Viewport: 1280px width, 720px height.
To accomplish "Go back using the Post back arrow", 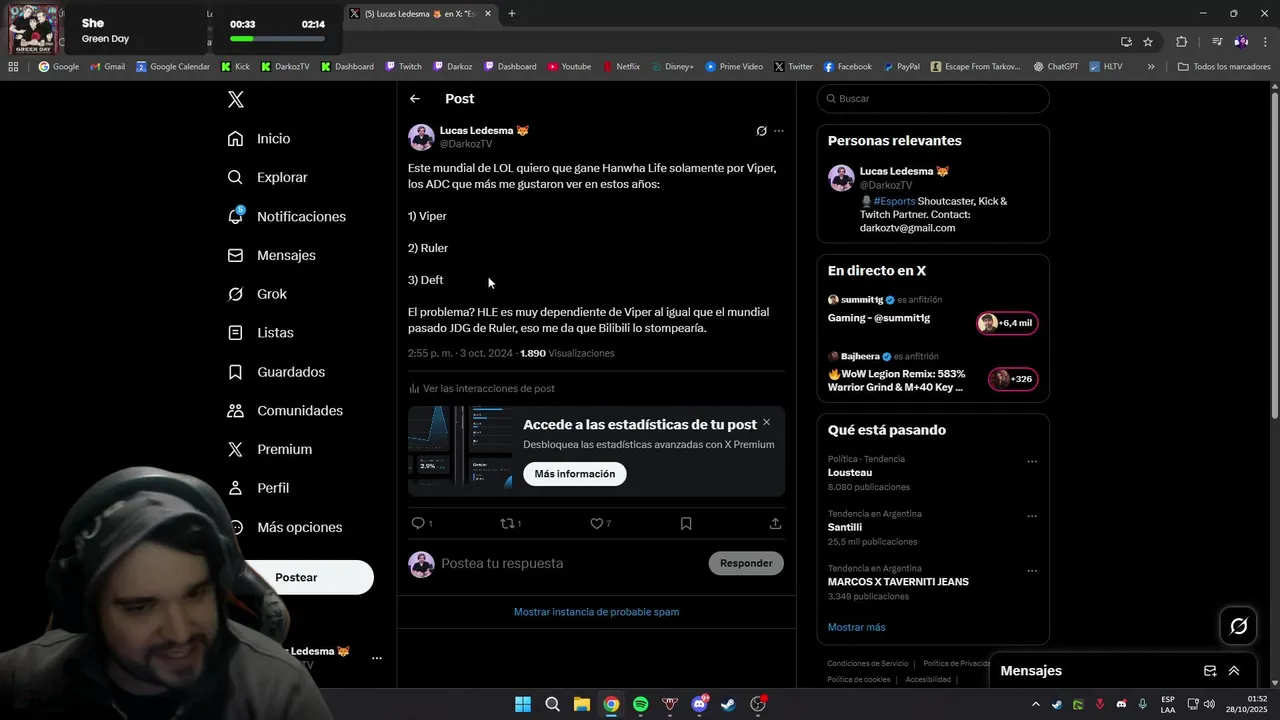I will click(x=415, y=99).
